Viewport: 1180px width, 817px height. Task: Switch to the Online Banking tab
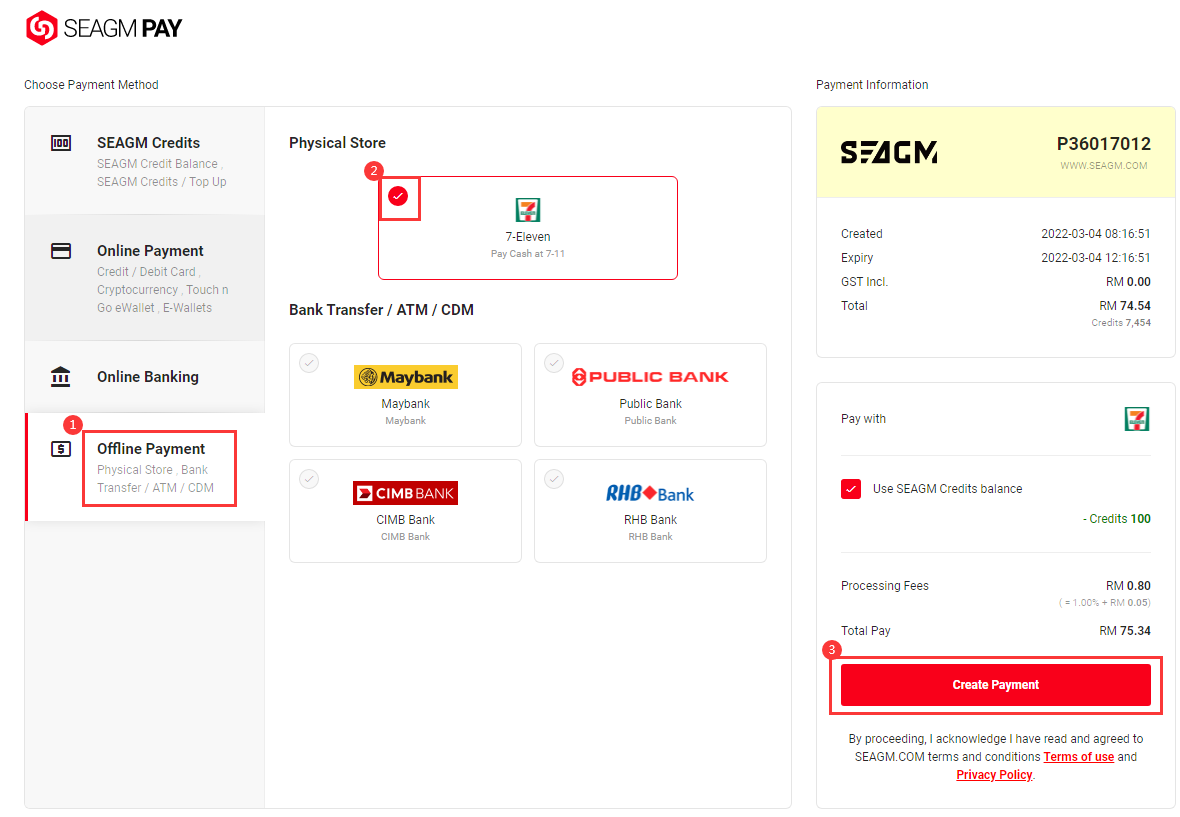(144, 377)
